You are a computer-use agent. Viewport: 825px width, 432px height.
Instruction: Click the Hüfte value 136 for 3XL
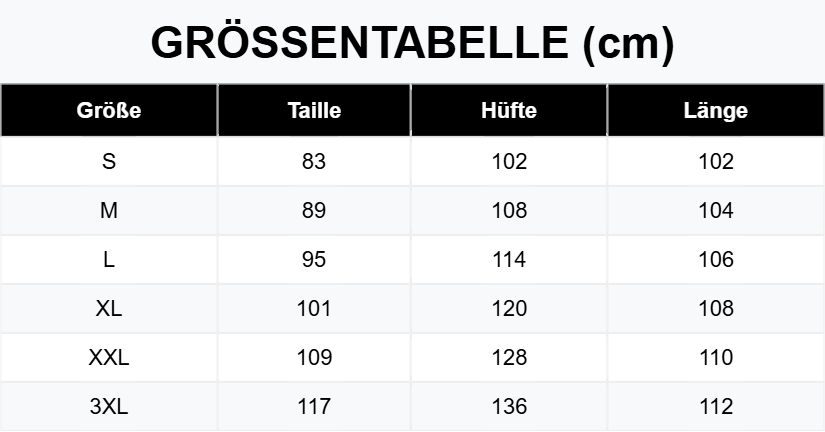[x=509, y=407]
